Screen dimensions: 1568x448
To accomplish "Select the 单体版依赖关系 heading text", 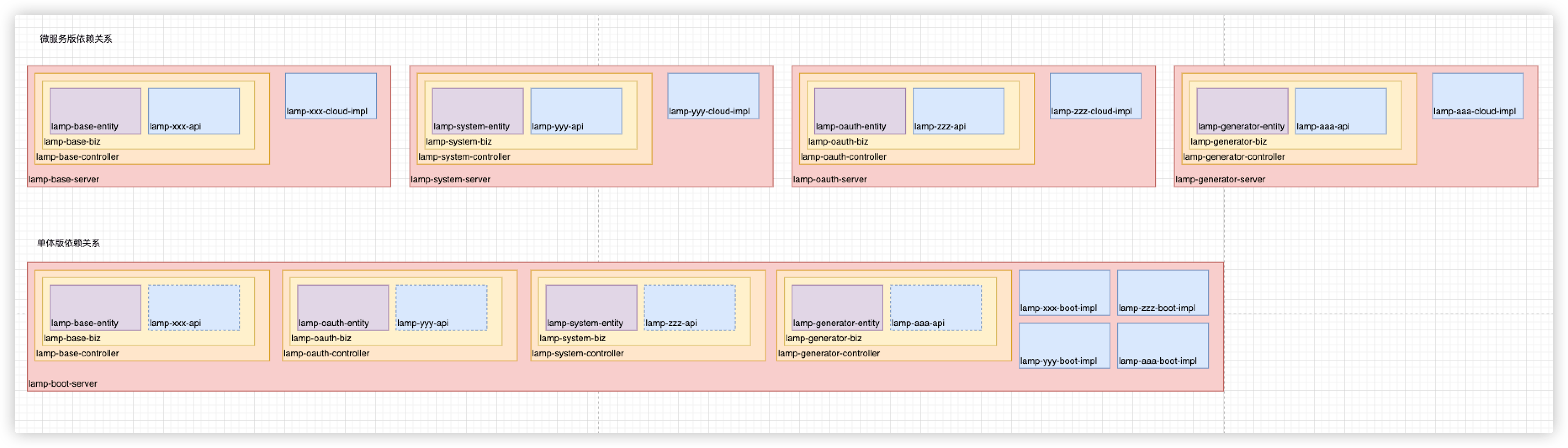I will (x=68, y=243).
